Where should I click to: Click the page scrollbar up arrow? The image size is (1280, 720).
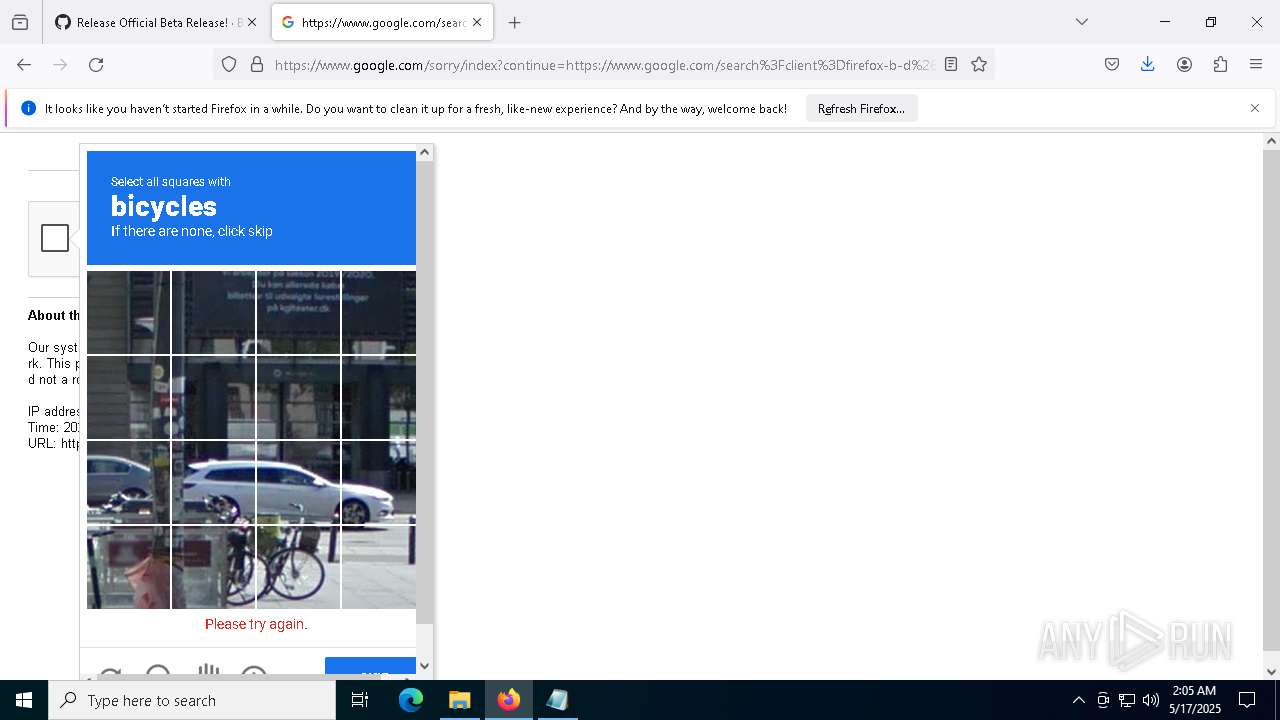coord(1271,141)
